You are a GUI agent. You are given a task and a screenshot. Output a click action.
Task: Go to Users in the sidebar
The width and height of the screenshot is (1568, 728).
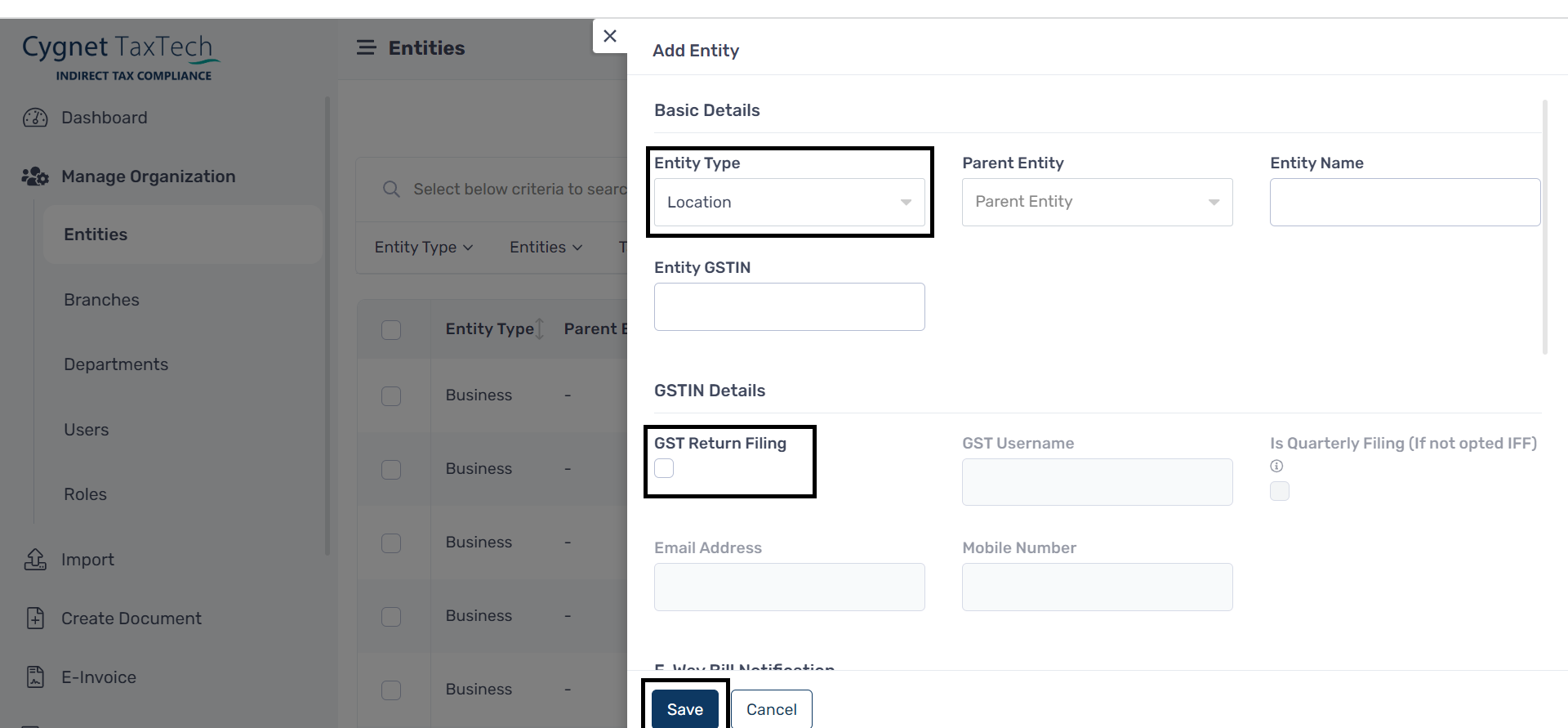coord(87,430)
